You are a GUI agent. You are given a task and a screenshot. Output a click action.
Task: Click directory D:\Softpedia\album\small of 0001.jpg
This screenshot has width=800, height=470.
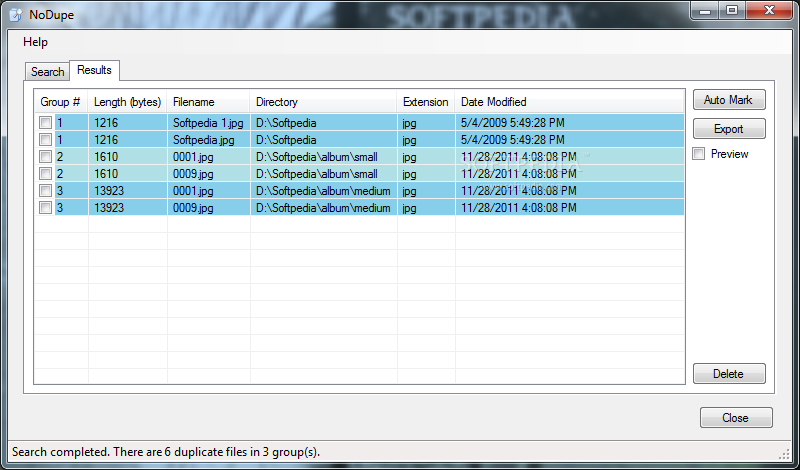click(x=317, y=157)
